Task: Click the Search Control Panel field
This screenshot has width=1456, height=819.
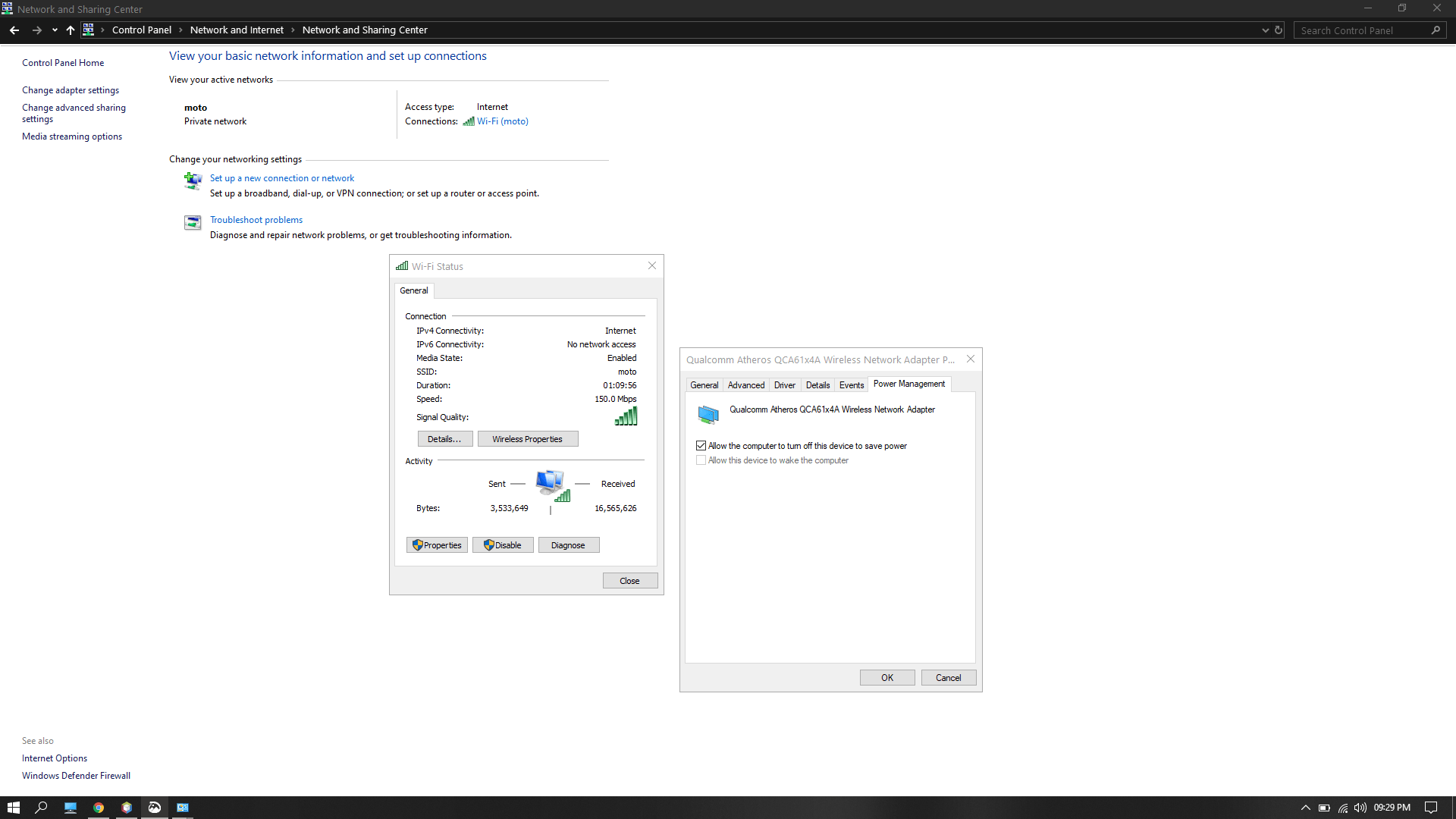Action: point(1361,30)
